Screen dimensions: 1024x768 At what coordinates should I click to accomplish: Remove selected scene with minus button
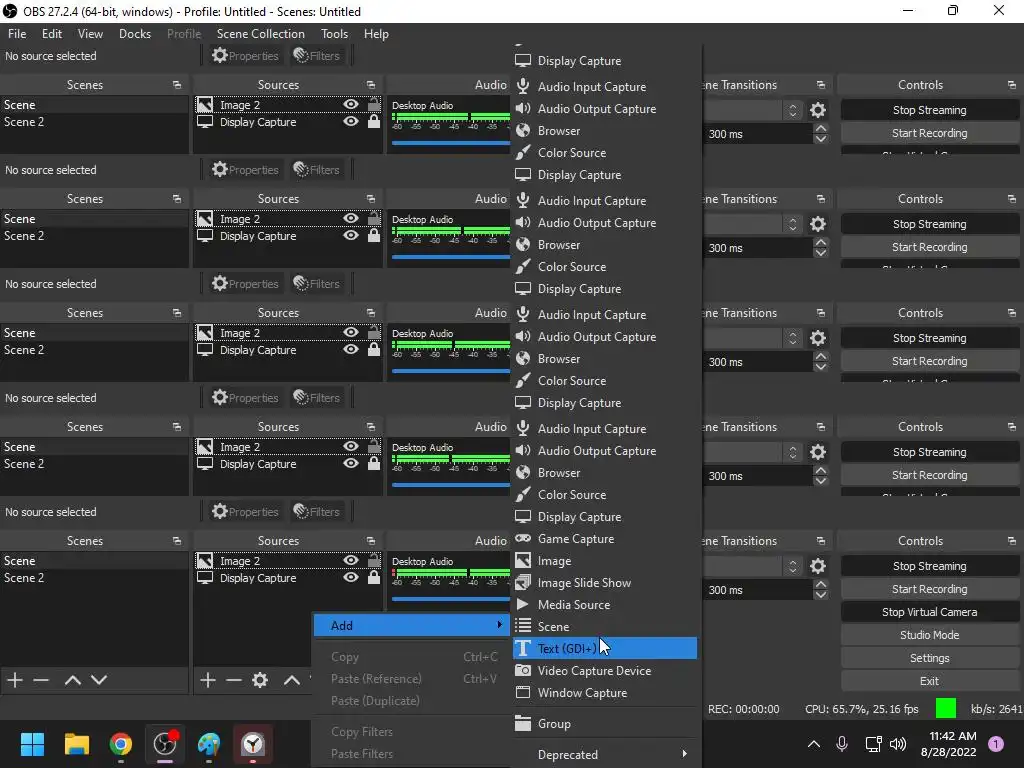pos(41,680)
